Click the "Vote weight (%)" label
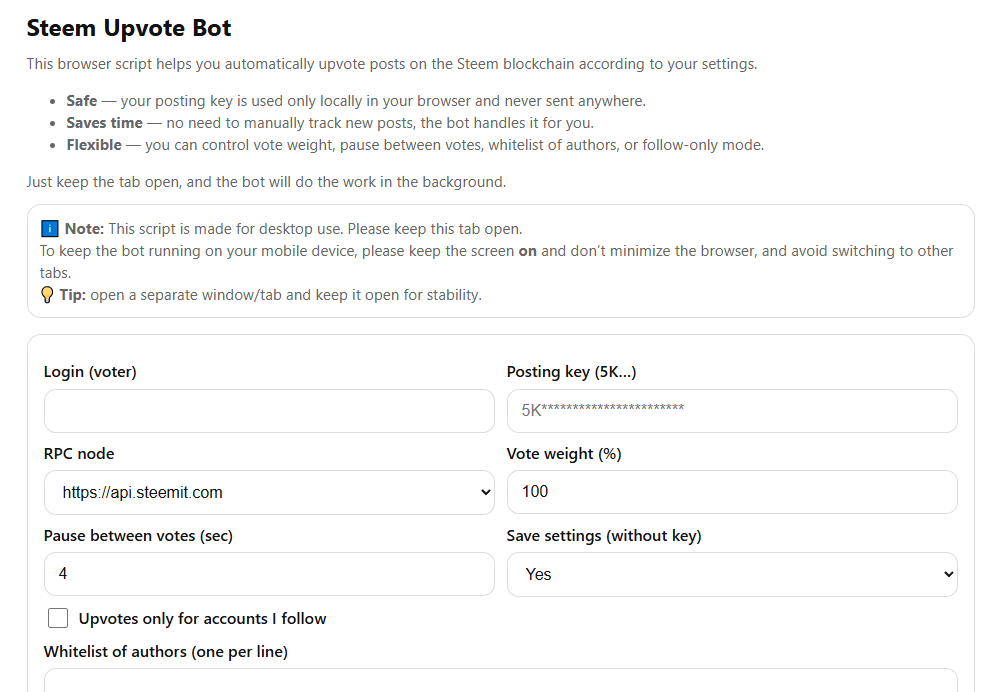Viewport: 1004px width, 692px height. (x=564, y=454)
